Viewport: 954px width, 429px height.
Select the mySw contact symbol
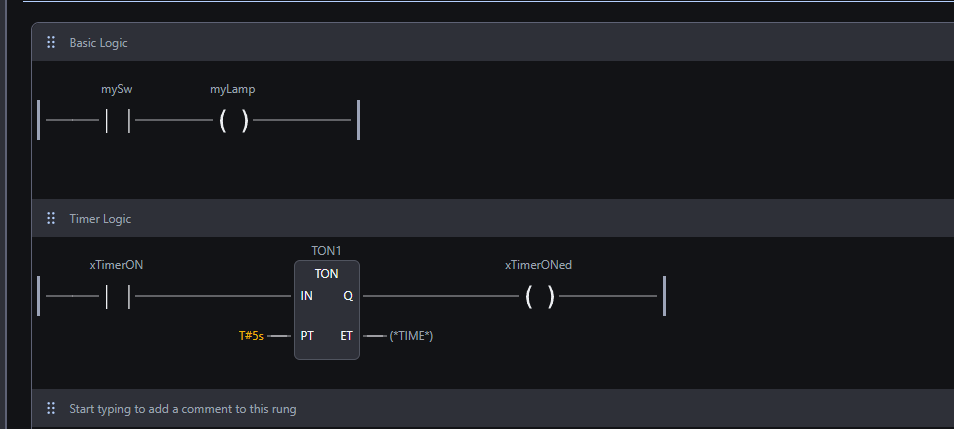pos(118,121)
